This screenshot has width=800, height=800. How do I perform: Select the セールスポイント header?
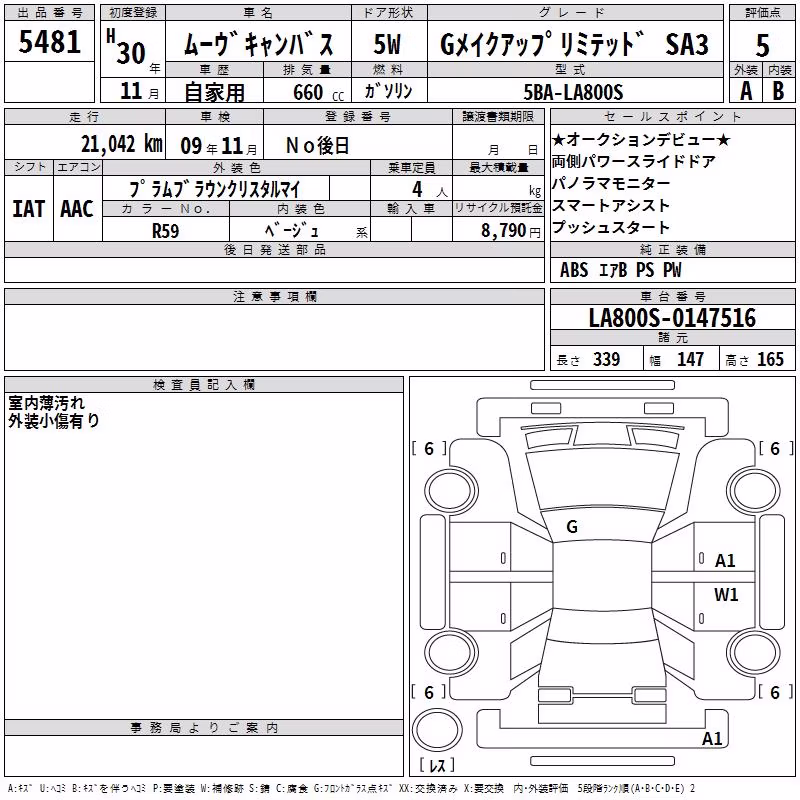coord(672,117)
